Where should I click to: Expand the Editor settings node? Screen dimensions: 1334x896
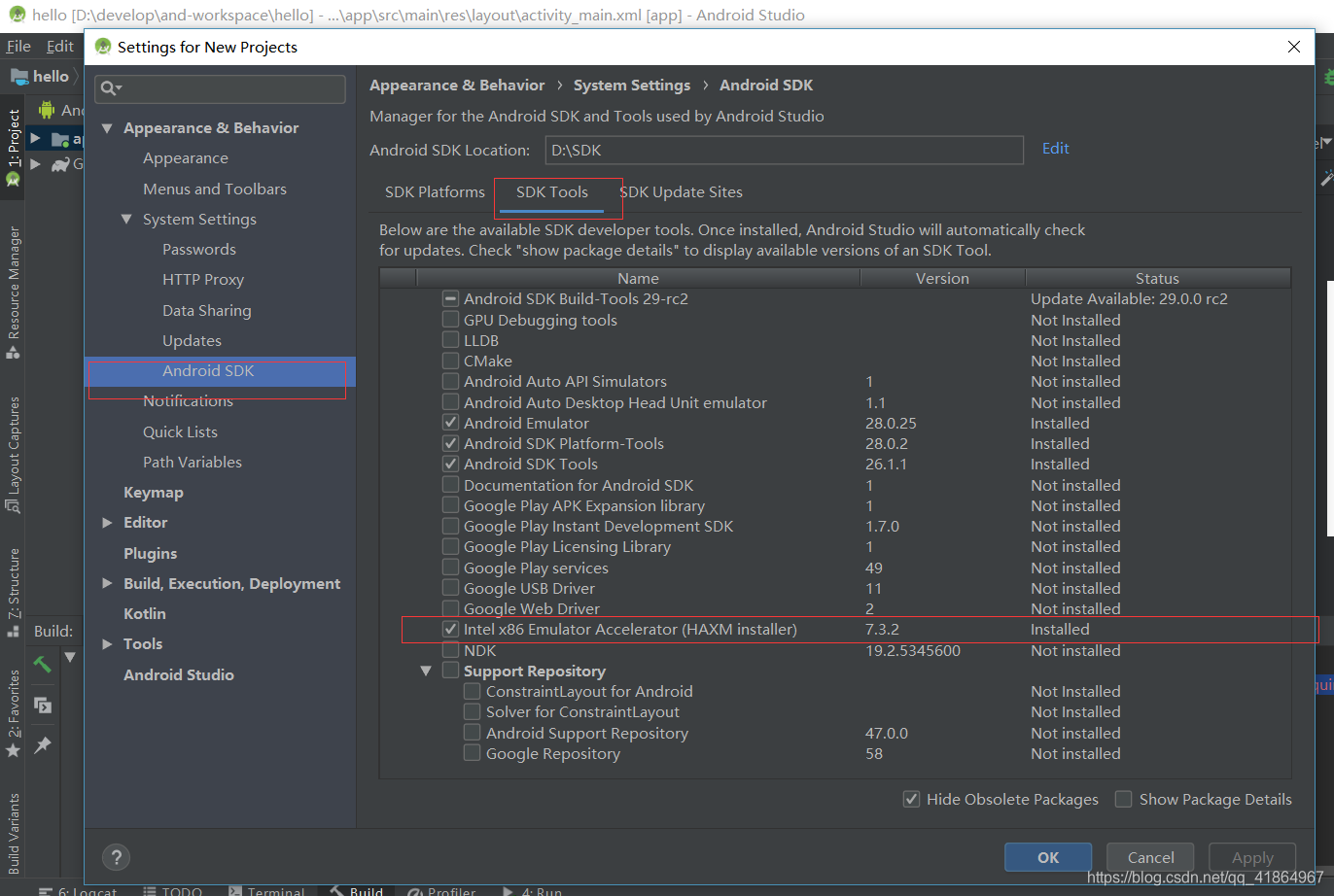(107, 523)
